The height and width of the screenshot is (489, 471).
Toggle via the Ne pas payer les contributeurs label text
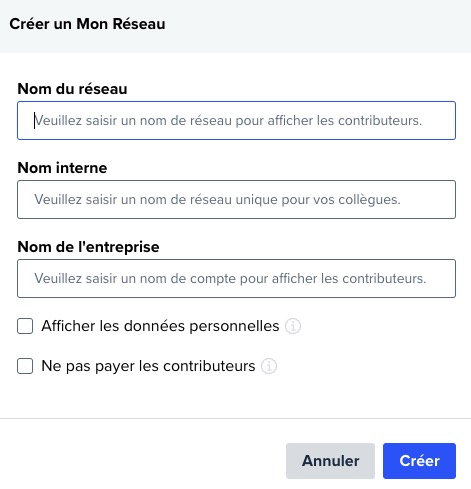coord(148,366)
